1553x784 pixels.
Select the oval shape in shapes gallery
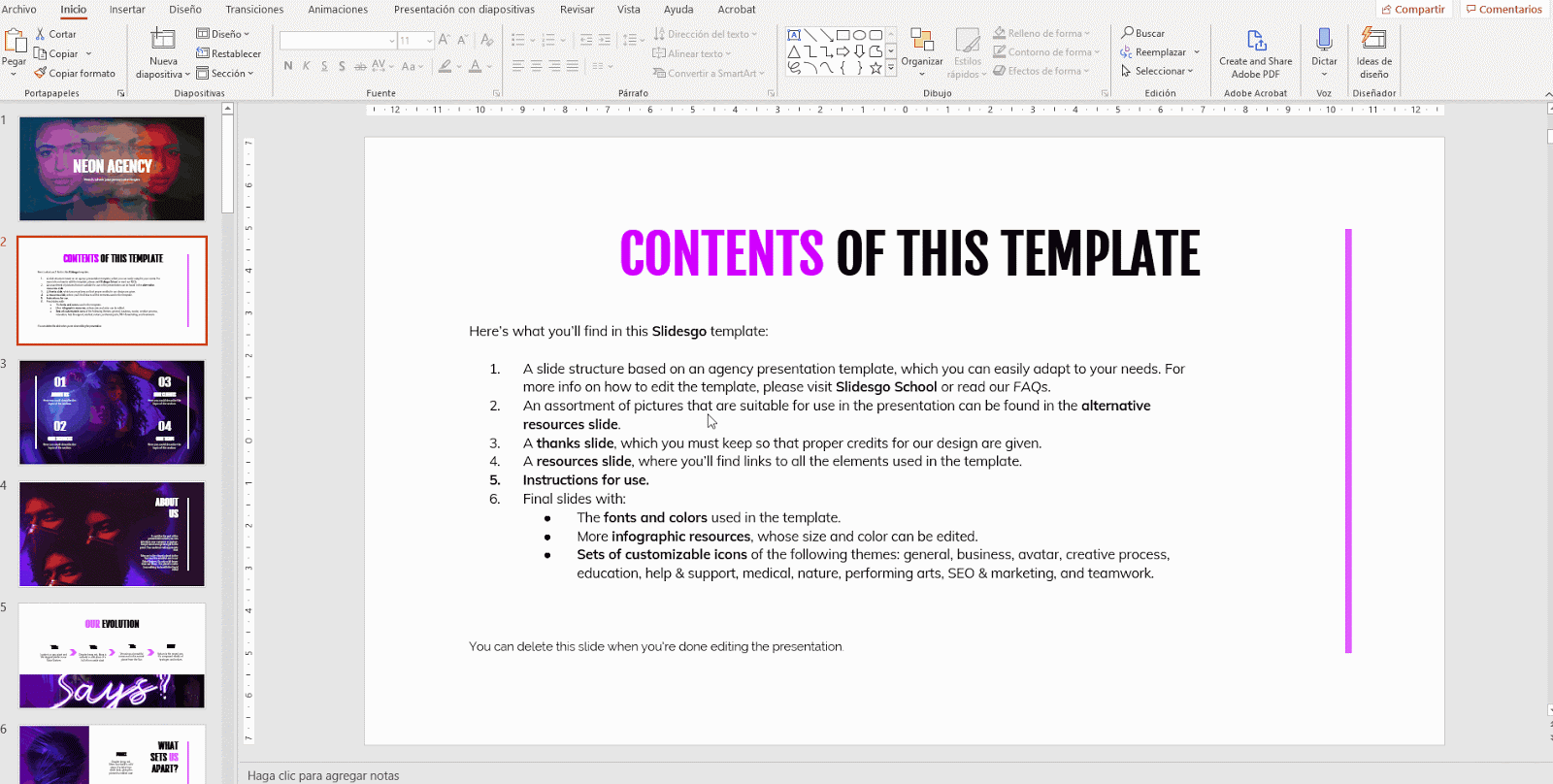click(x=859, y=35)
